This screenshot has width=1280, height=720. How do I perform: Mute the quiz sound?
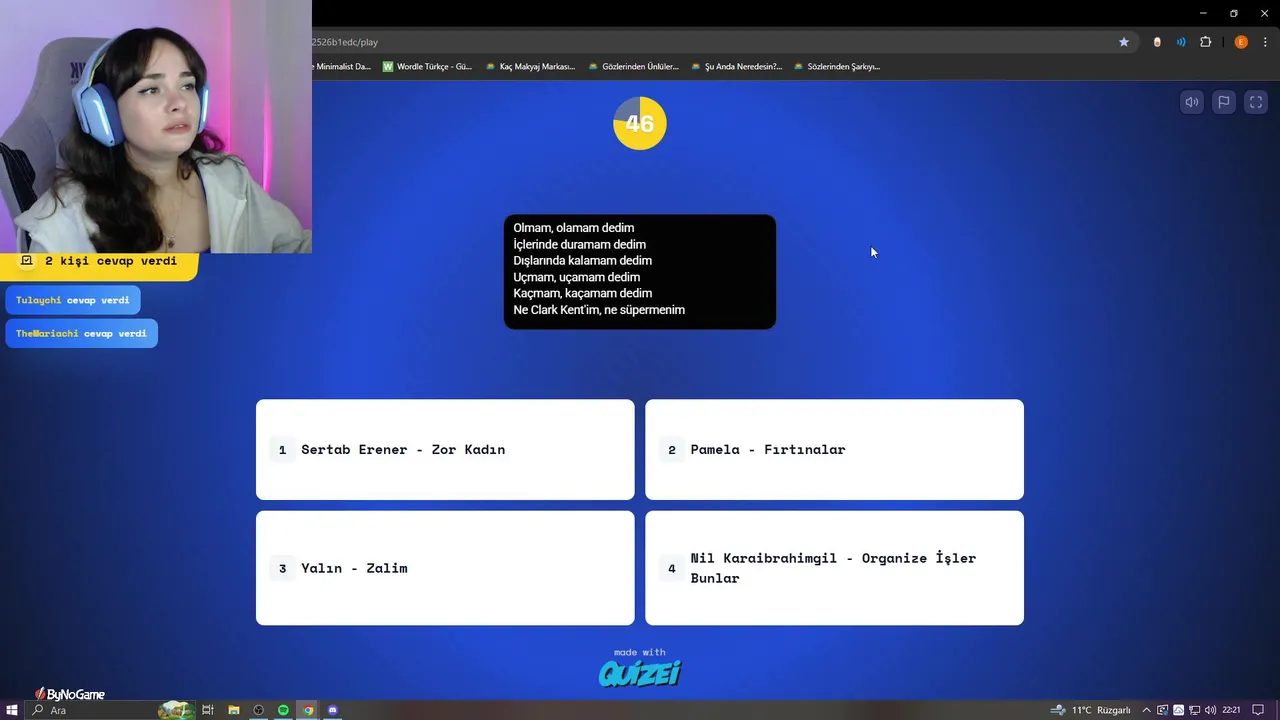[x=1191, y=102]
